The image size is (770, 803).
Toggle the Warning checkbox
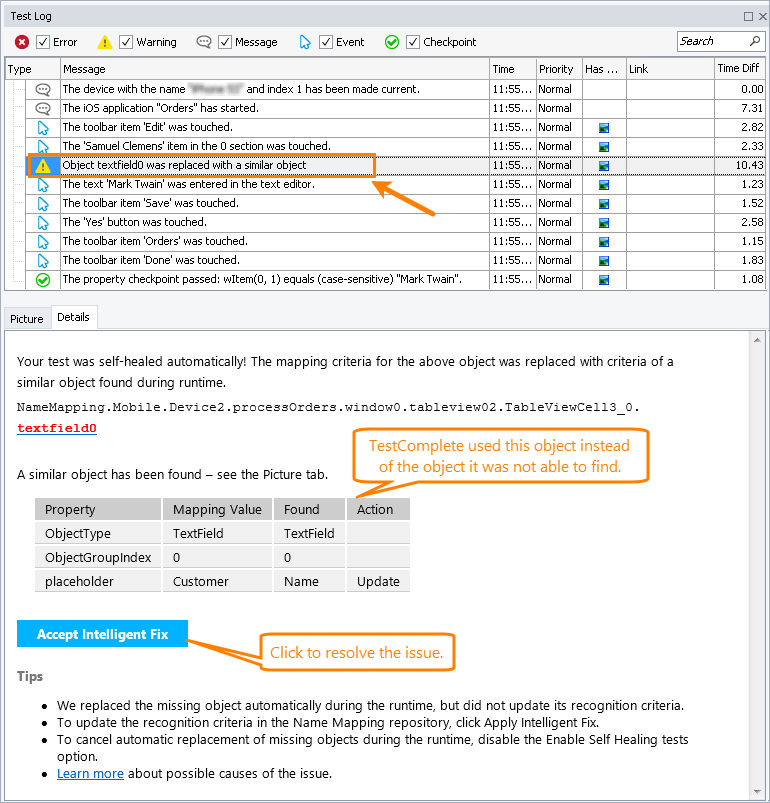pos(126,42)
